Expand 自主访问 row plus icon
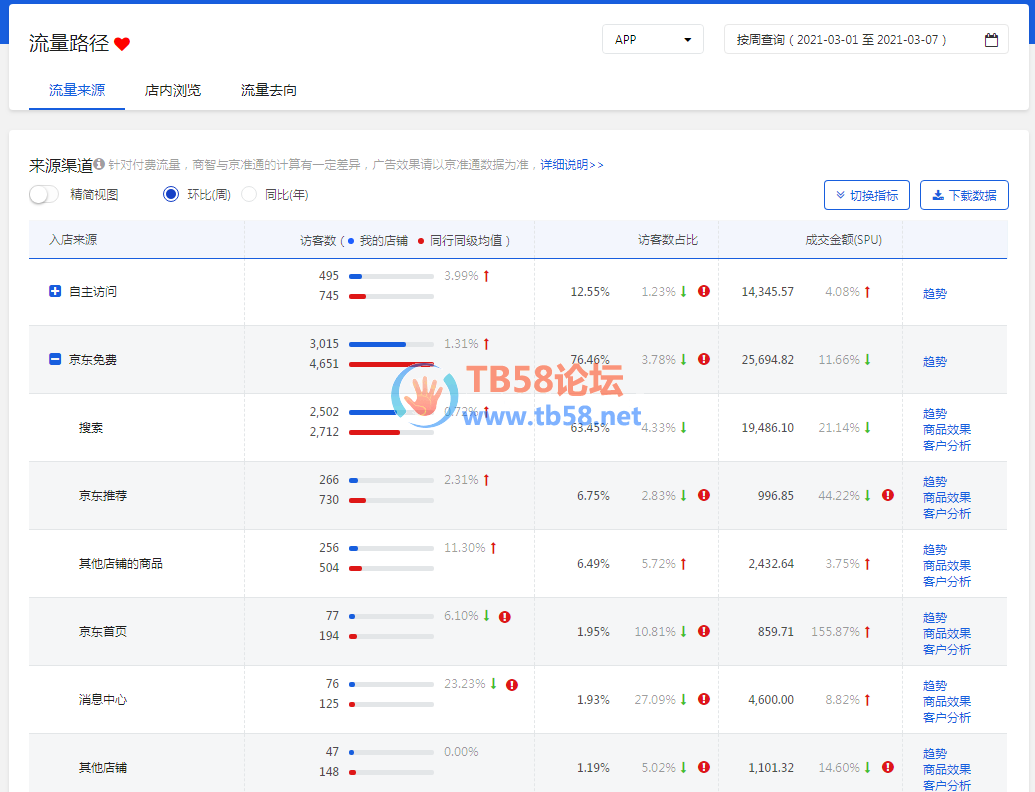 point(55,291)
